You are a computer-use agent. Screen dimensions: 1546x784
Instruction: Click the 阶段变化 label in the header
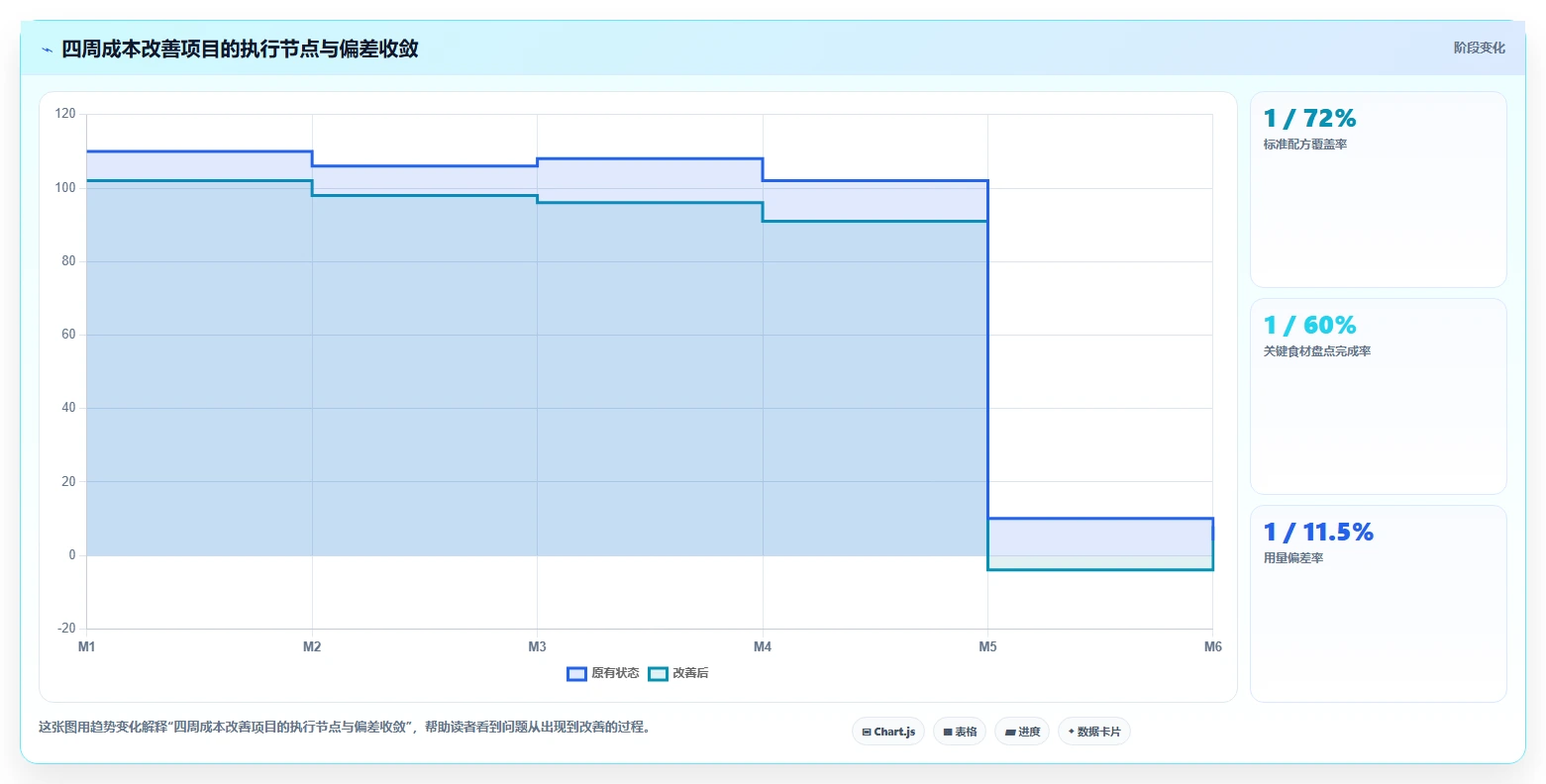[x=1480, y=48]
